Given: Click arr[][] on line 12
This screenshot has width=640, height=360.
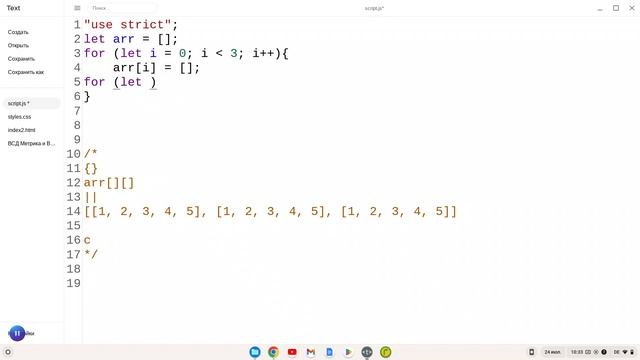Looking at the screenshot, I should pos(109,182).
